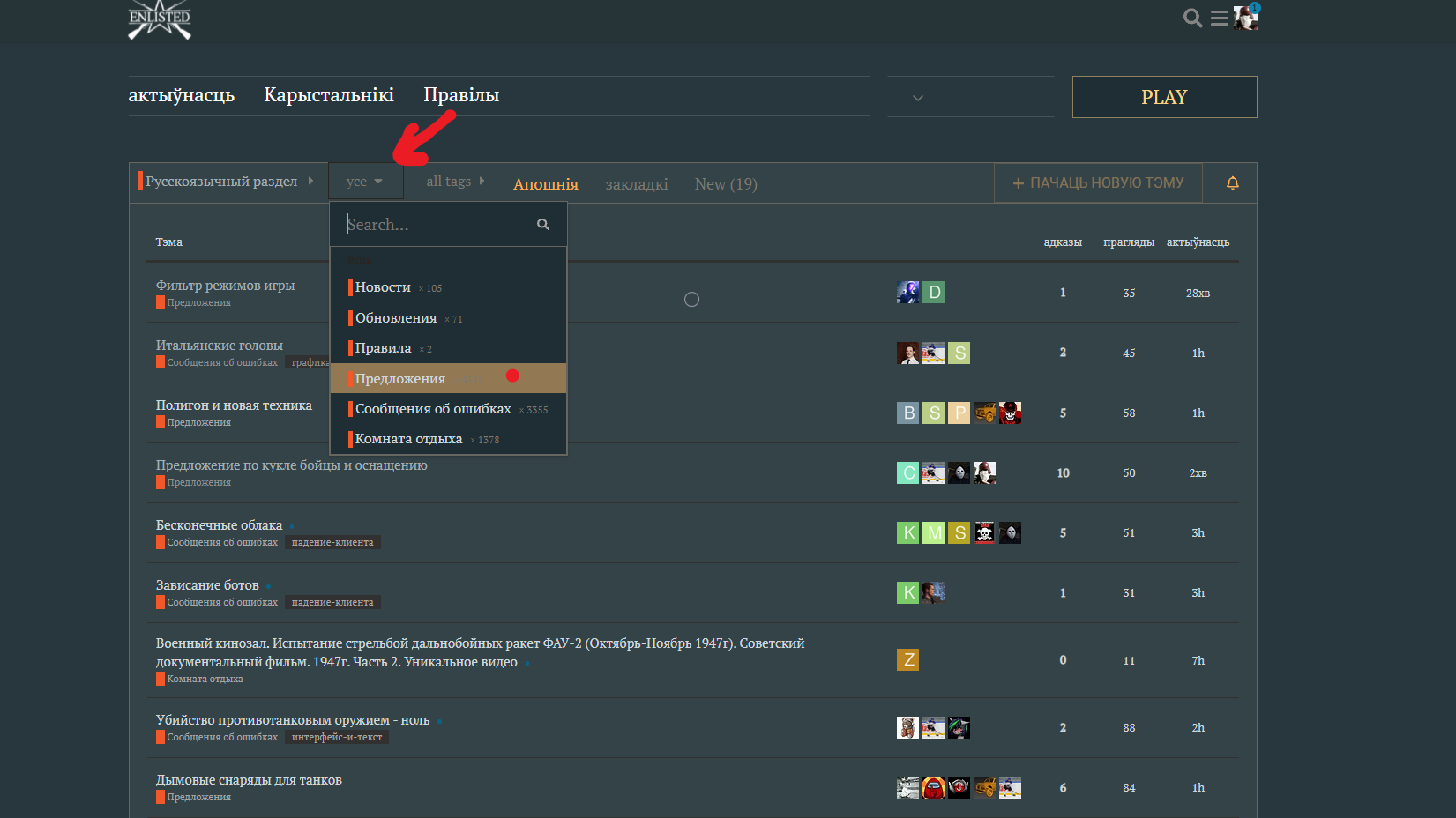Expand the Русскоязычный раздел category dropdown
This screenshot has height=818, width=1456.
[227, 182]
